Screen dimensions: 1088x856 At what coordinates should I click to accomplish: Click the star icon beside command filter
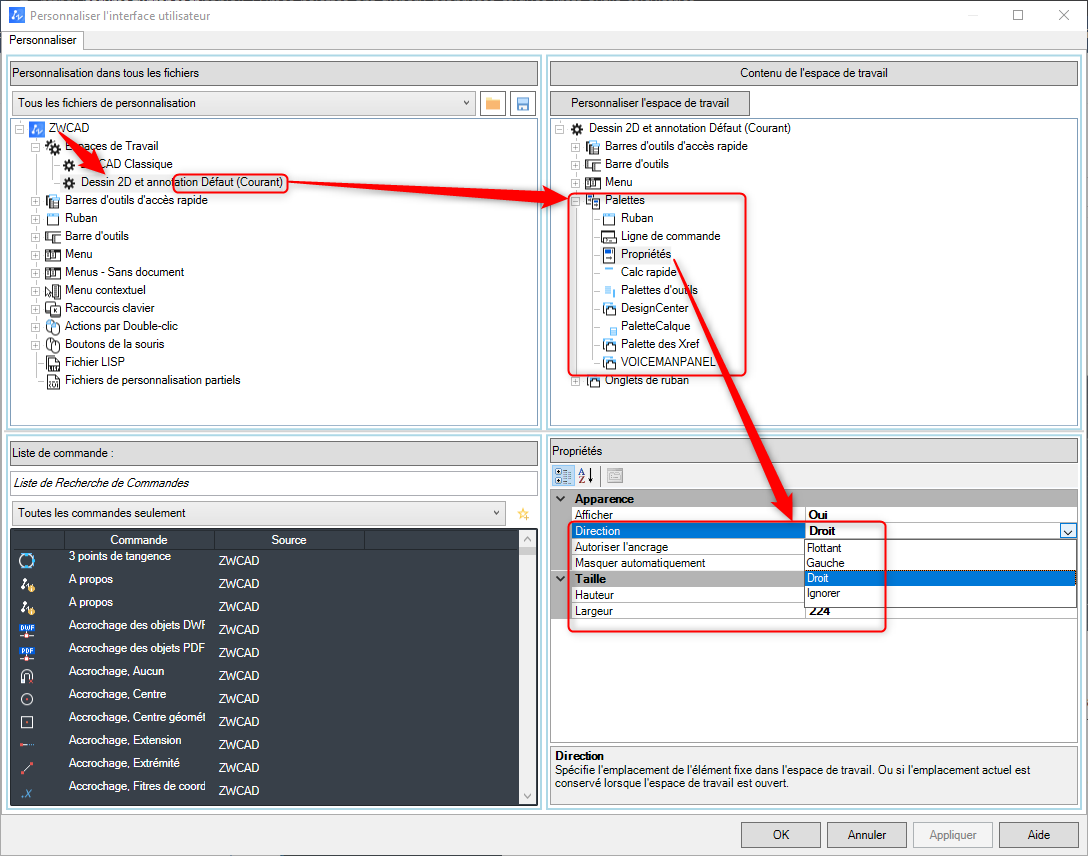tap(522, 513)
